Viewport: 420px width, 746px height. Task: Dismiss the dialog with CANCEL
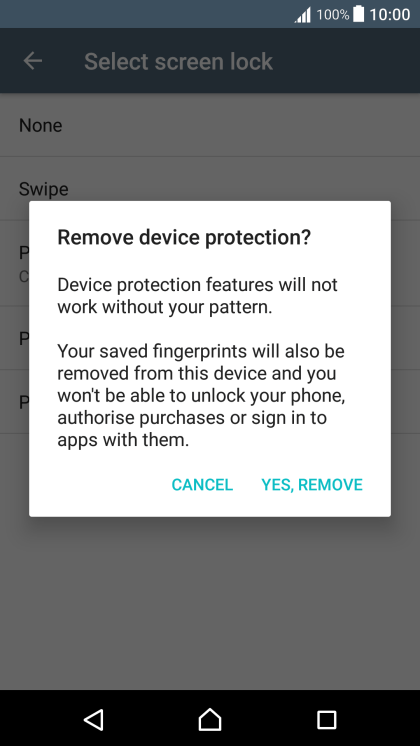pos(202,484)
